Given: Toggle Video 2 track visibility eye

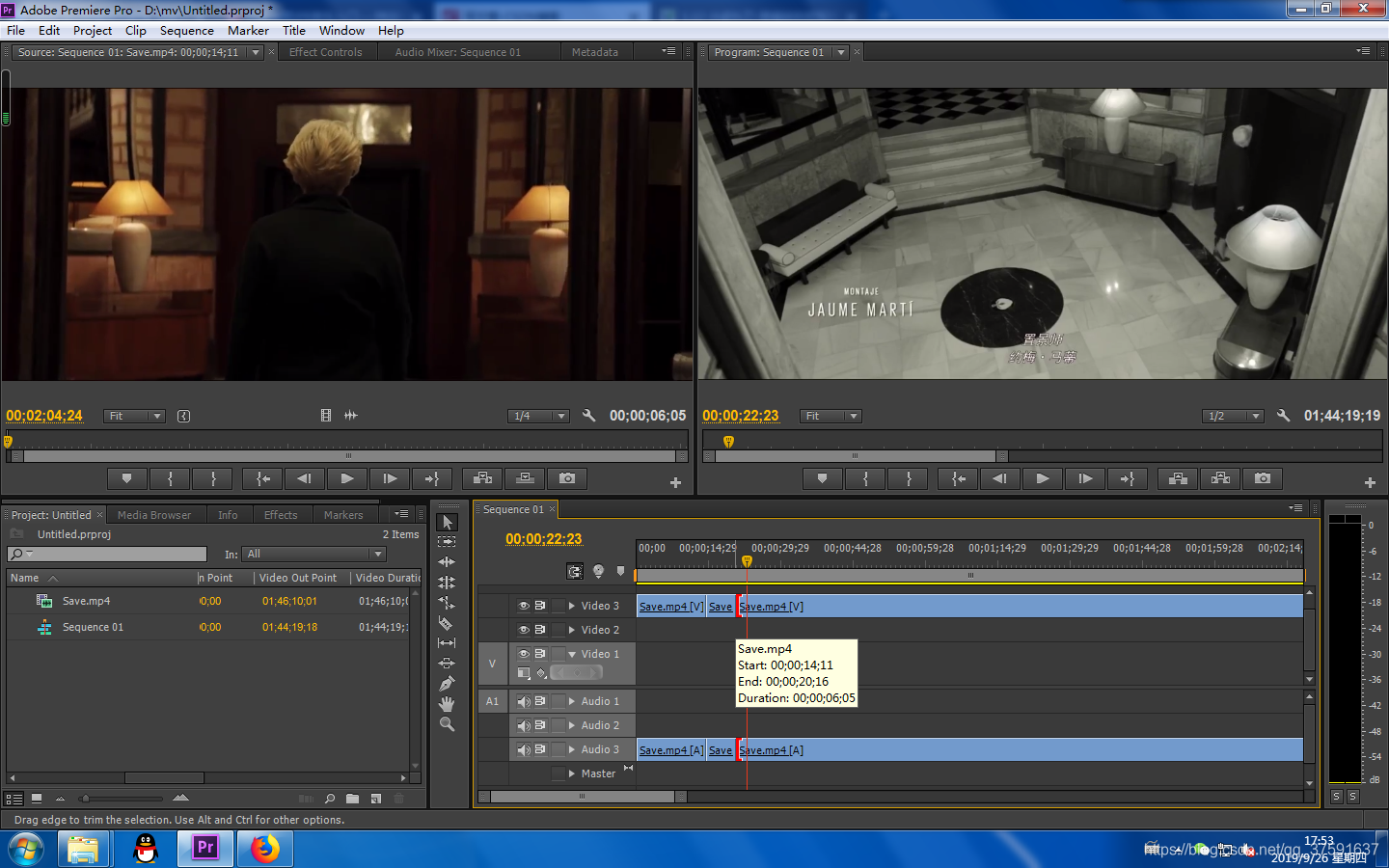Looking at the screenshot, I should tap(524, 630).
